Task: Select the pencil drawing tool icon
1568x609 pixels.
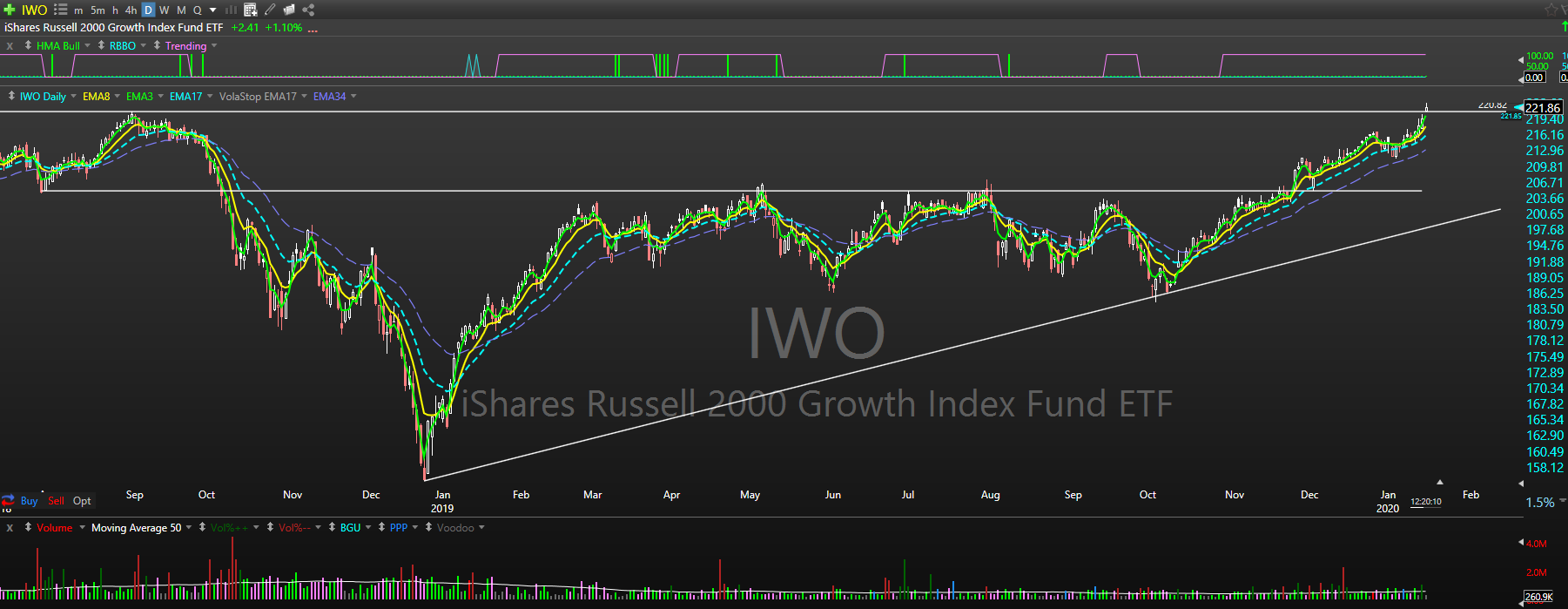Action: 270,10
